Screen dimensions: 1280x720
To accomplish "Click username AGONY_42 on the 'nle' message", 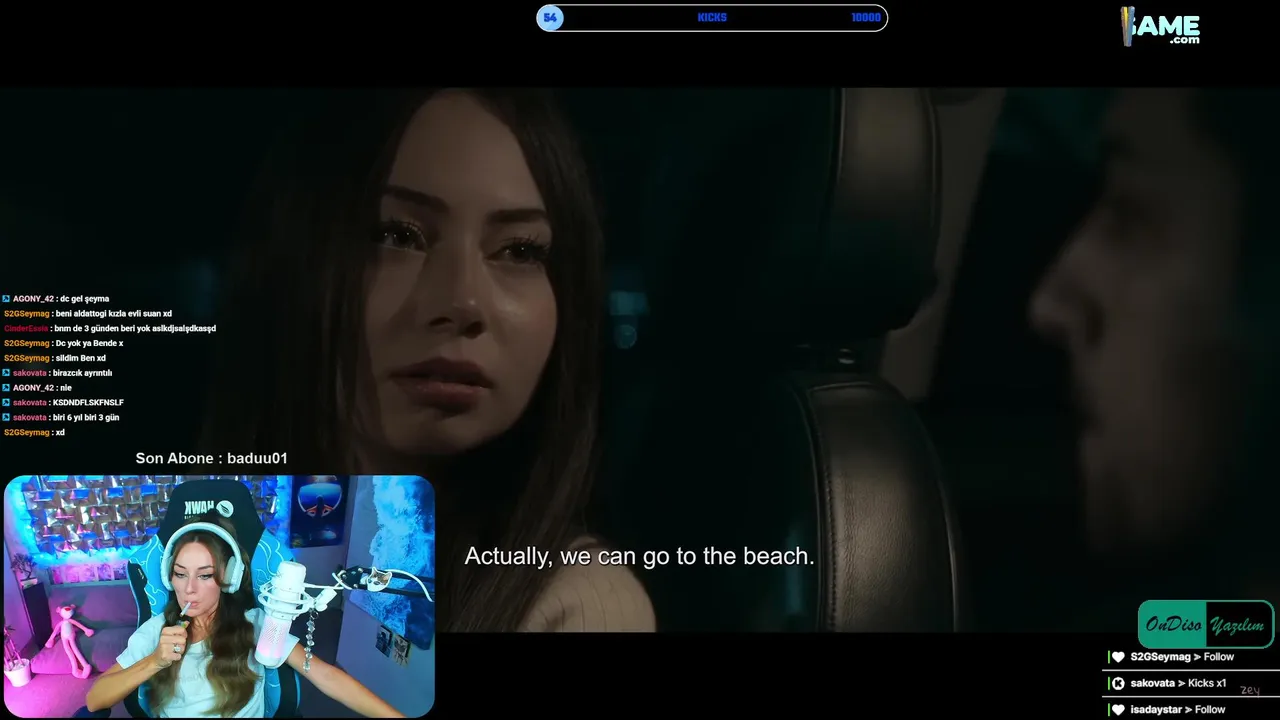I will pyautogui.click(x=34, y=388).
